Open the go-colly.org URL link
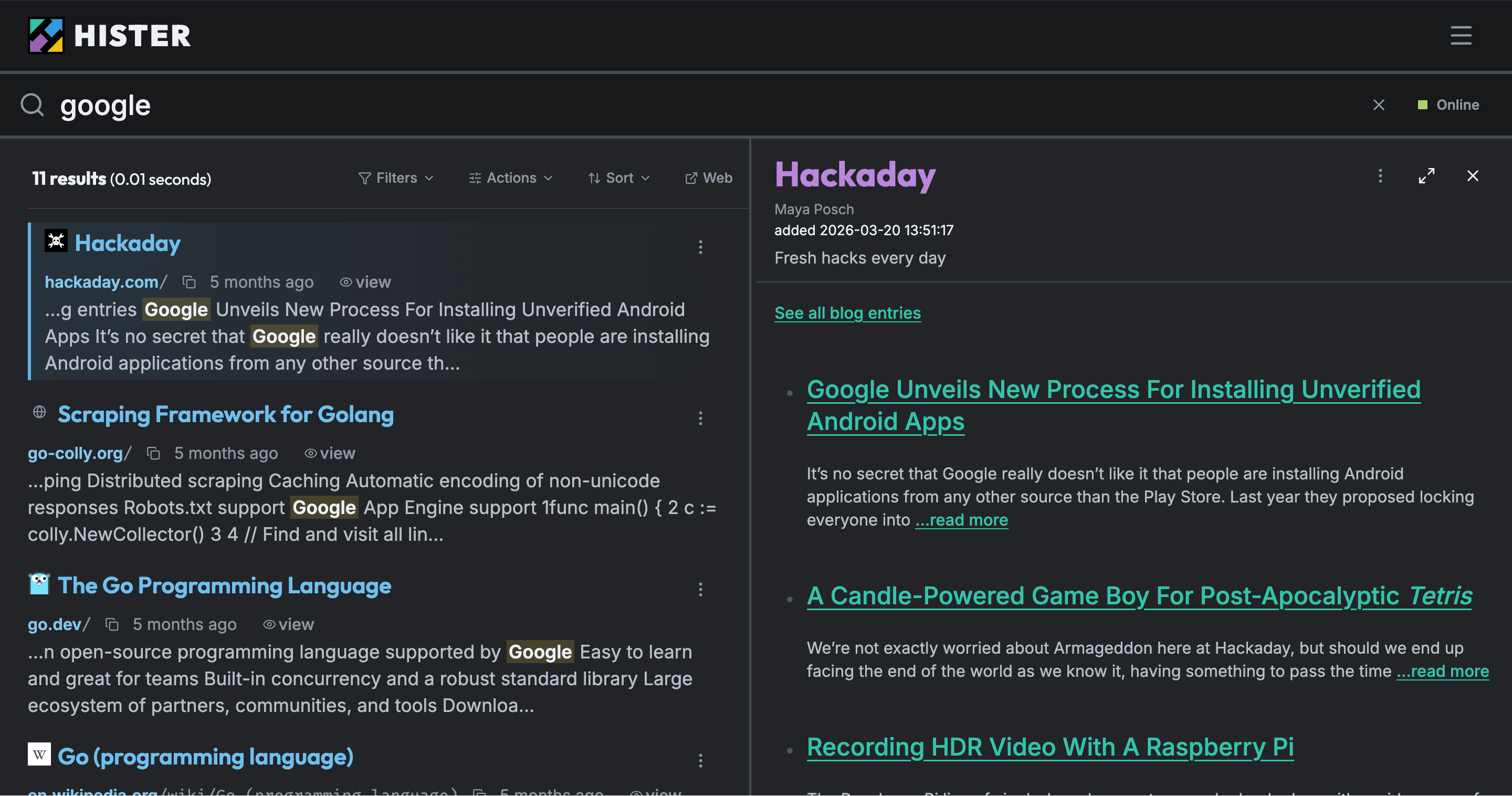 point(79,453)
